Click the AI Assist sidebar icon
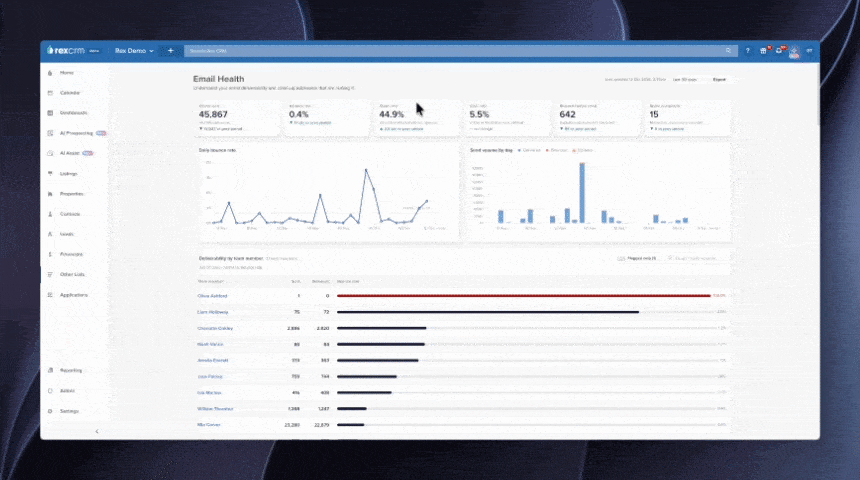The image size is (860, 480). [x=50, y=153]
